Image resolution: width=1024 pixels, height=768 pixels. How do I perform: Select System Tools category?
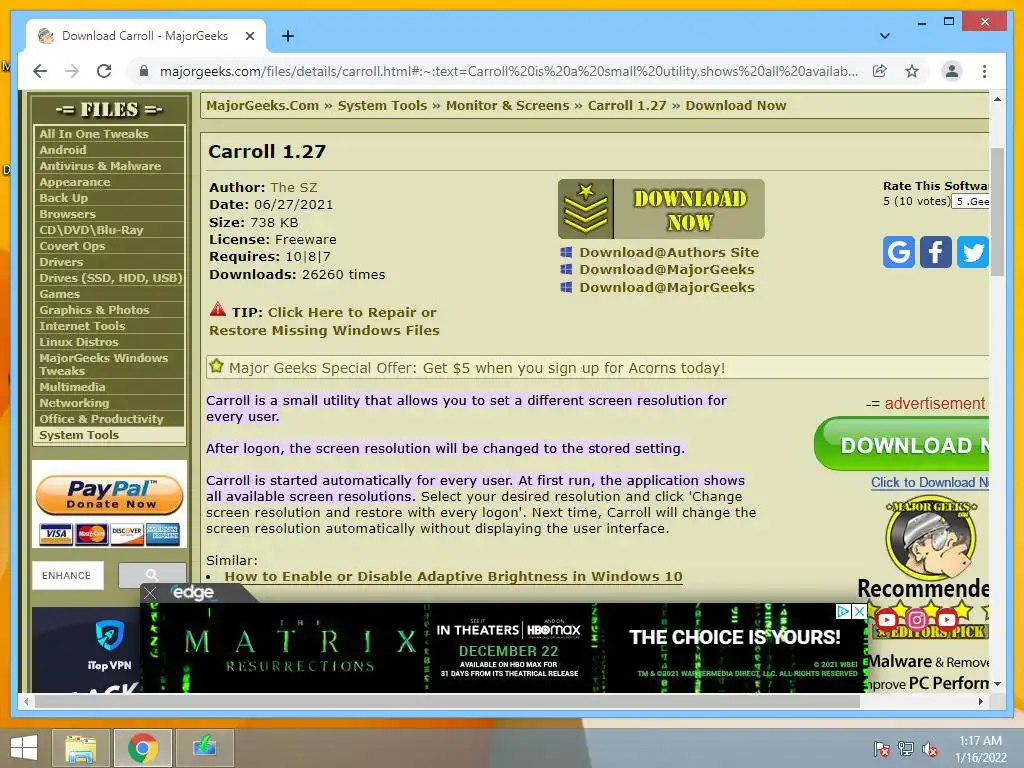pyautogui.click(x=109, y=435)
